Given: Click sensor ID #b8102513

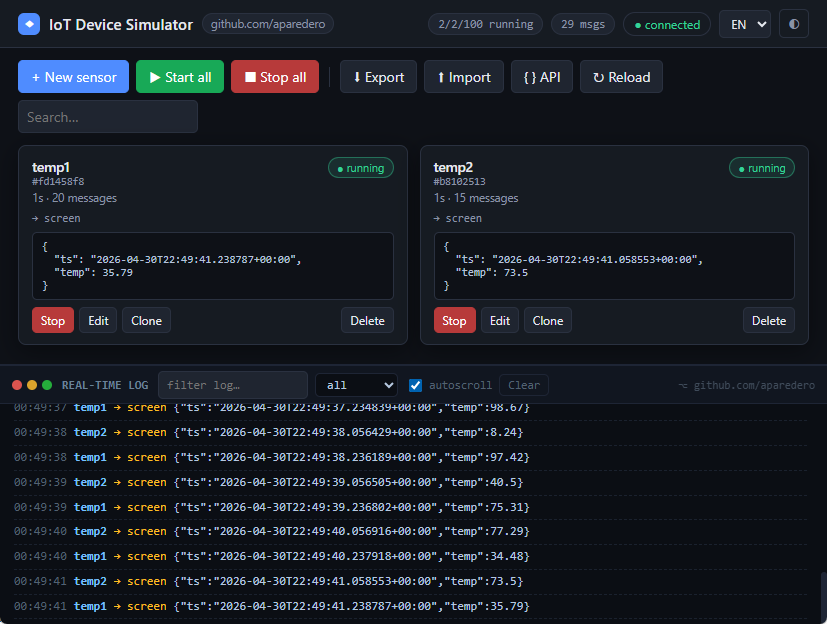Looking at the screenshot, I should point(459,181).
